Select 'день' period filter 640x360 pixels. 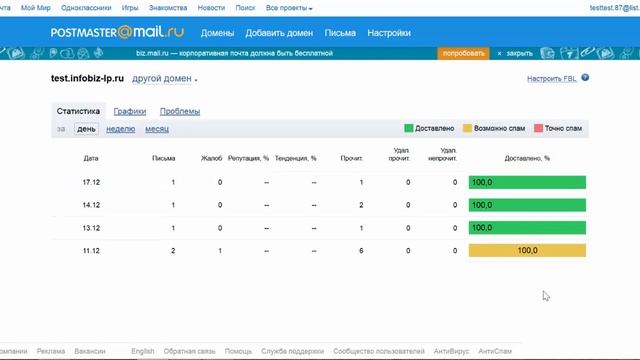click(87, 129)
